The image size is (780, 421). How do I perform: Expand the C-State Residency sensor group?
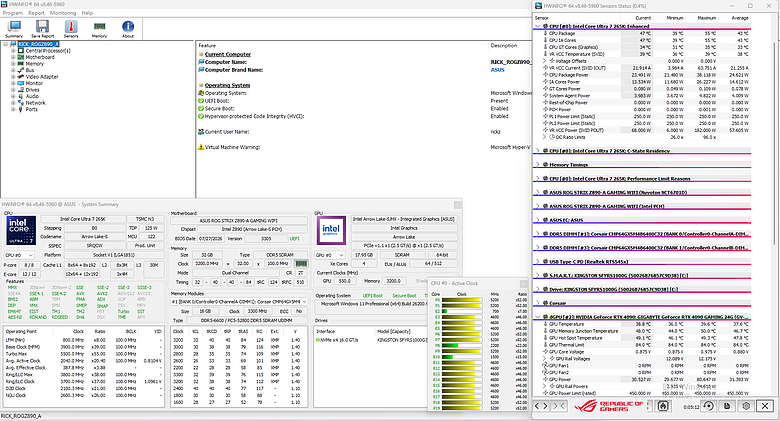click(x=538, y=150)
